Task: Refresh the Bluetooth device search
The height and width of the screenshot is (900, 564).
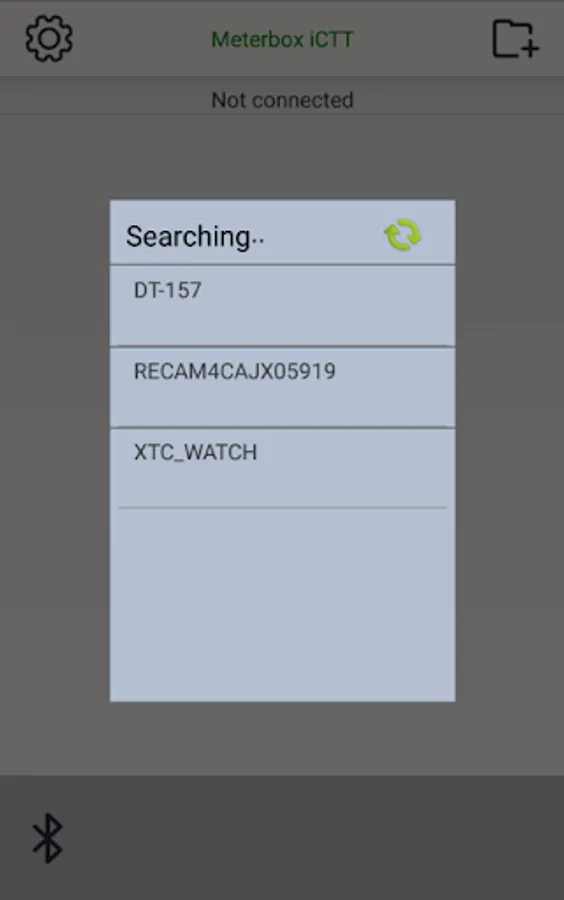Action: [403, 235]
